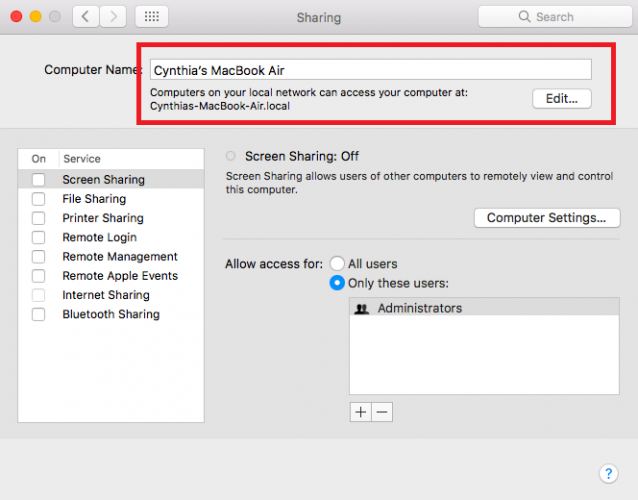This screenshot has width=638, height=500.
Task: Tick the Remote Management checkbox
Action: 39,257
